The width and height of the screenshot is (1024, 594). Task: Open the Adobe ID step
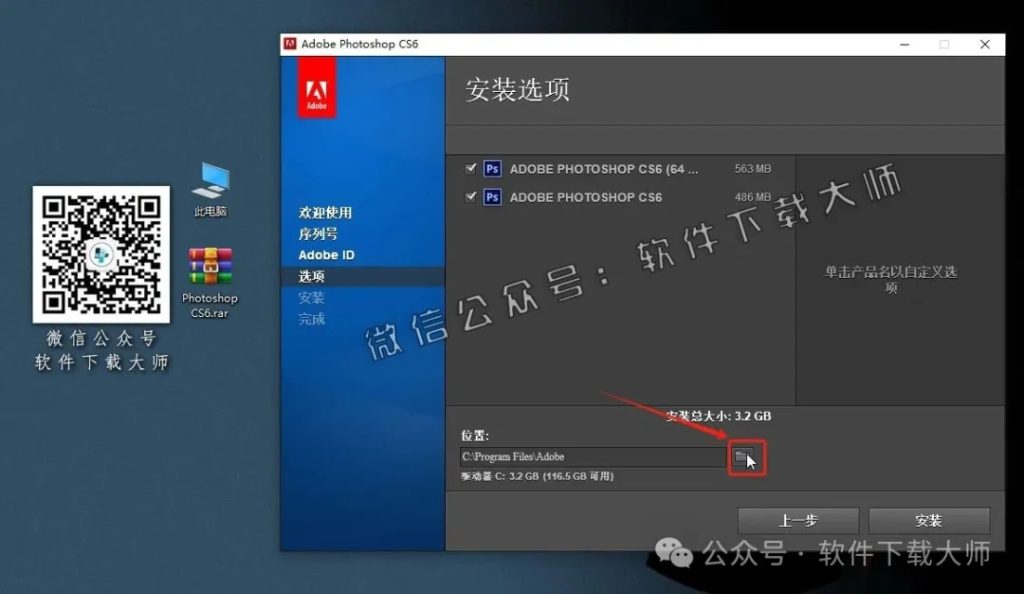325,254
